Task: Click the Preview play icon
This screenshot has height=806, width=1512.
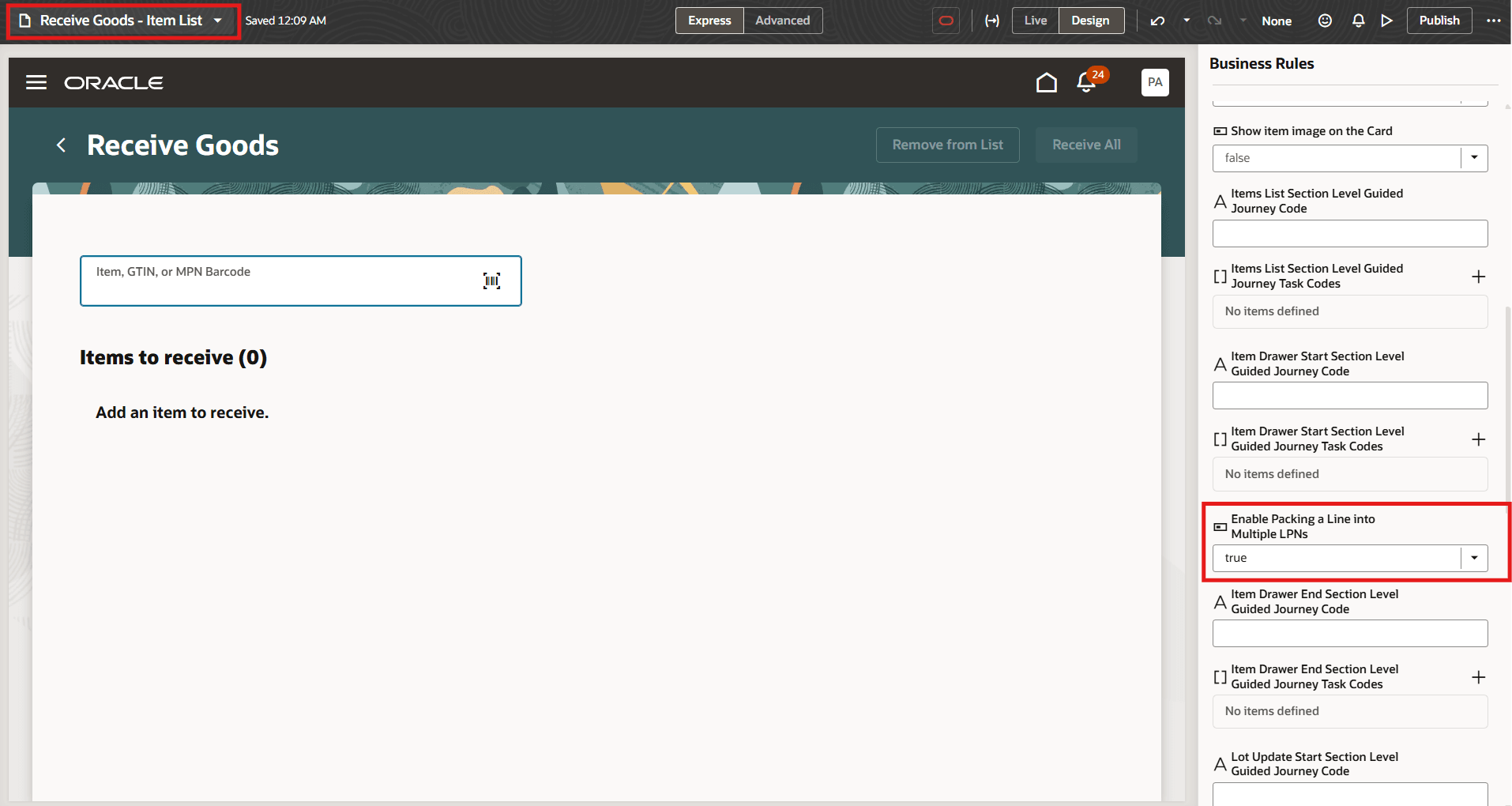Action: tap(1386, 21)
